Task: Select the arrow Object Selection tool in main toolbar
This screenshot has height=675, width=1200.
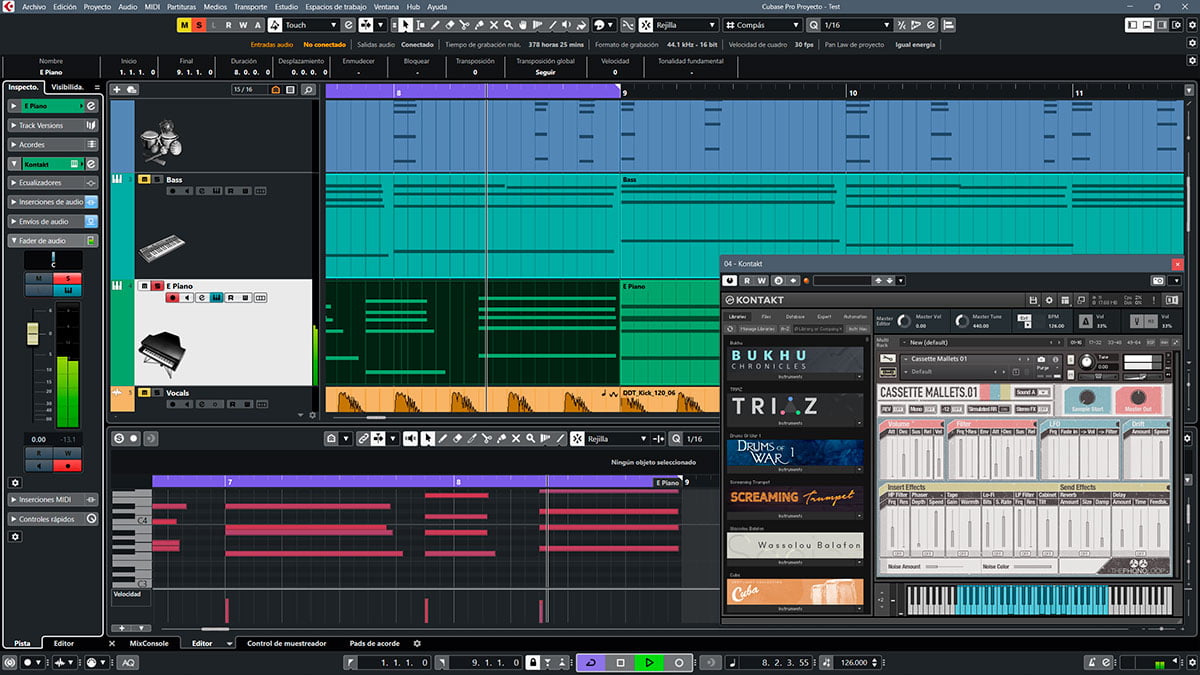Action: (x=405, y=25)
